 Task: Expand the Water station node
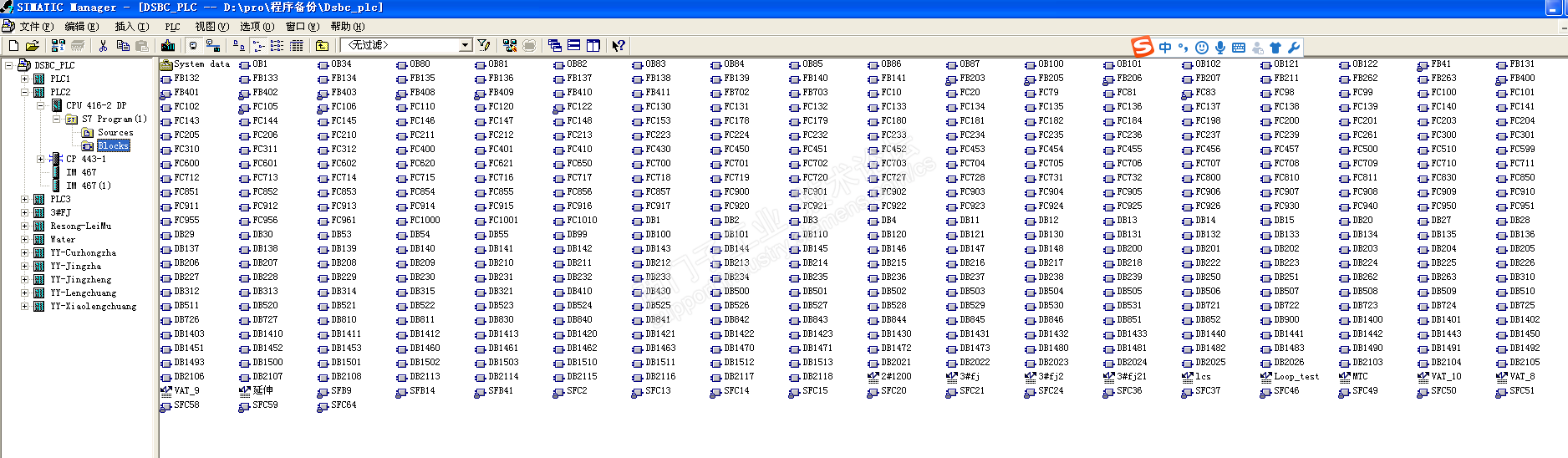click(25, 239)
